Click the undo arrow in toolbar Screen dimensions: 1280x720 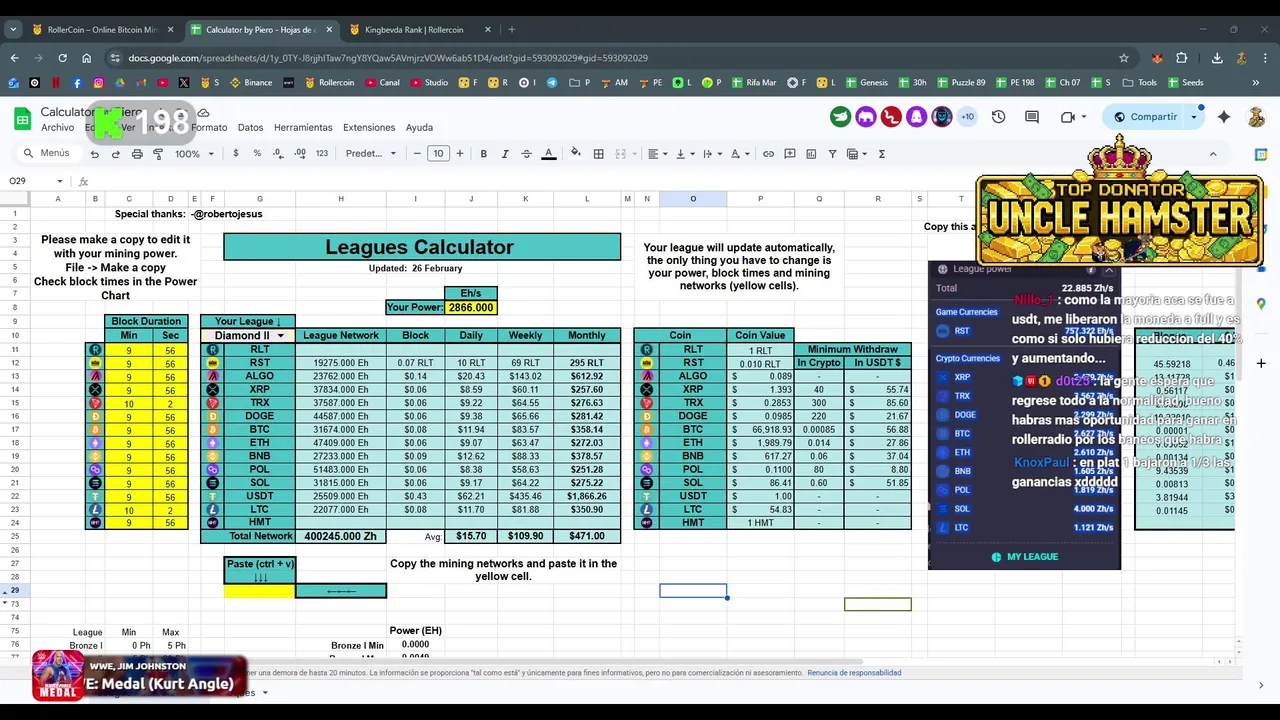coord(94,154)
